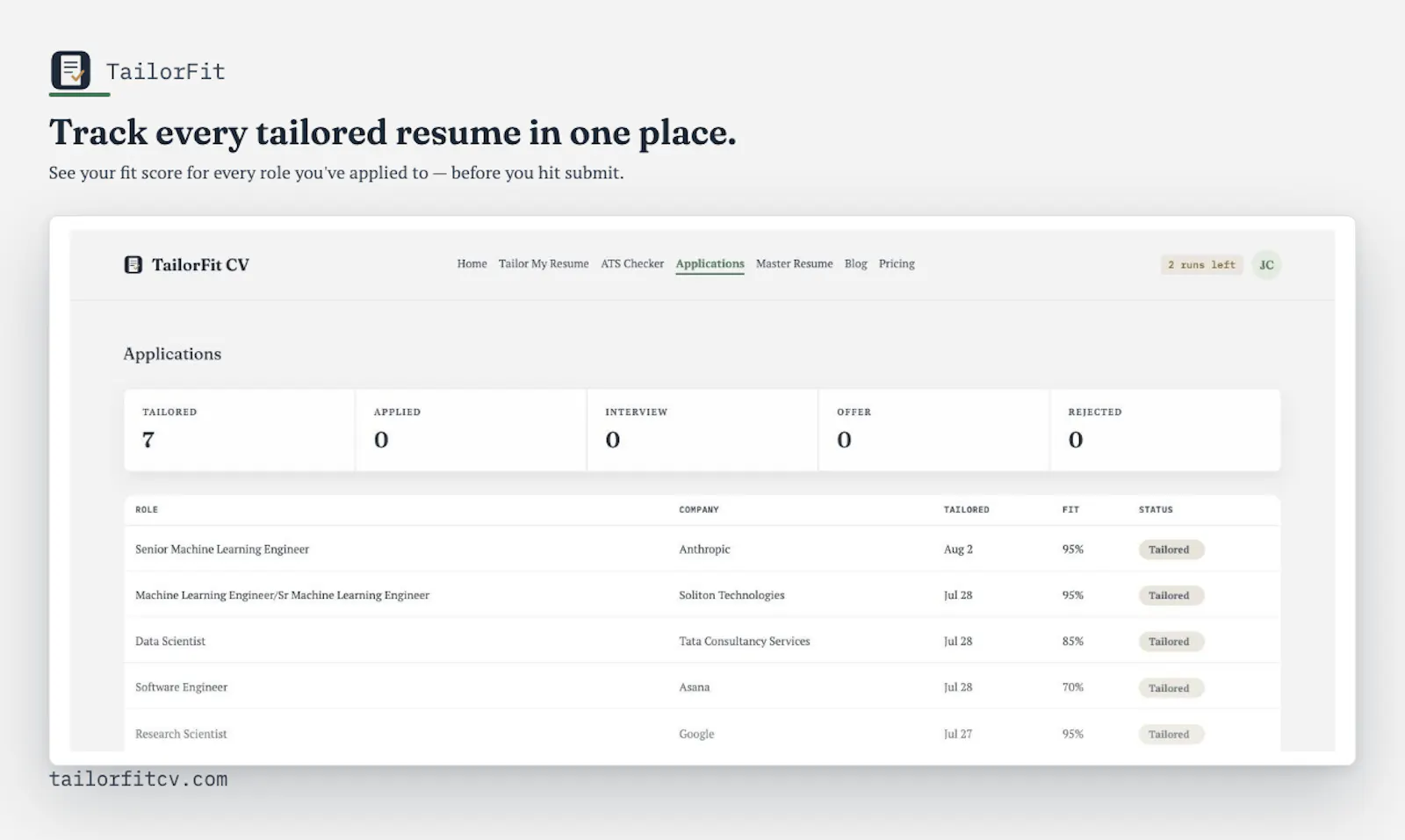Screen dimensions: 1405x840
Task: Click the Tailored status badge for Anthropic
Action: (x=1171, y=549)
